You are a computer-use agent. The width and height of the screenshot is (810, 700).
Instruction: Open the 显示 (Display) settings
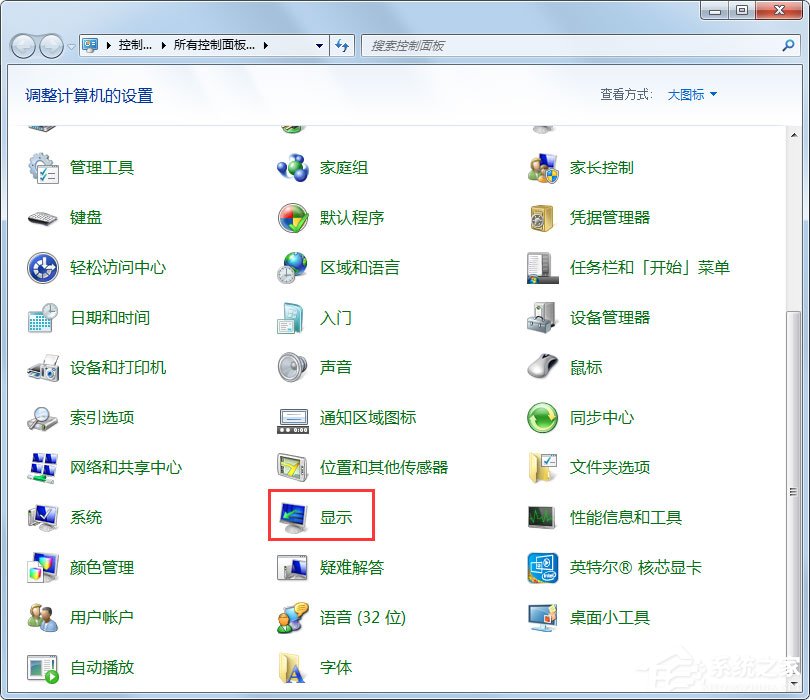334,518
